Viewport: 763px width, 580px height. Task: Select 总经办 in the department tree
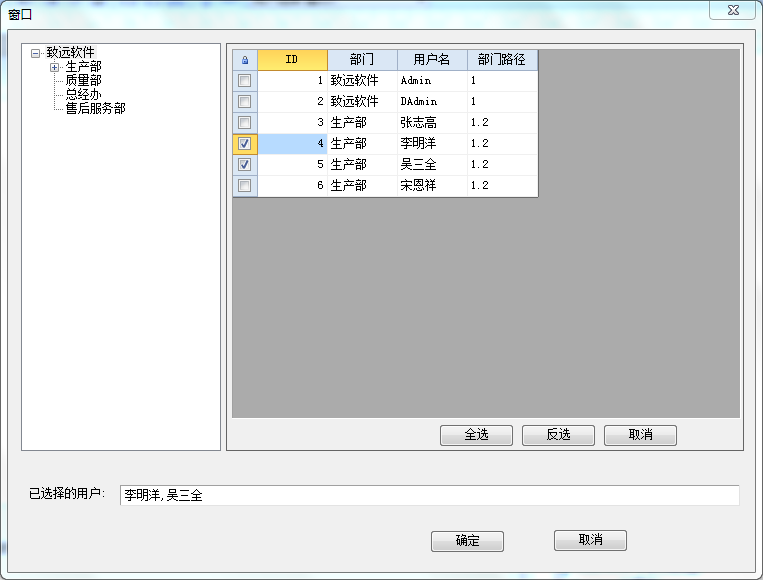(x=83, y=95)
